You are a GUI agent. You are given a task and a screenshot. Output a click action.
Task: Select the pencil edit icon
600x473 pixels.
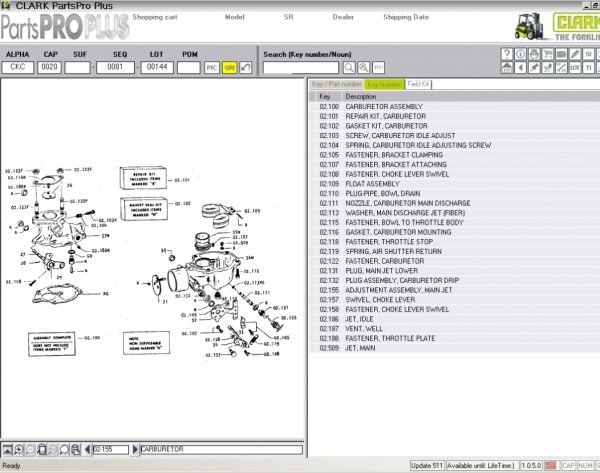click(575, 54)
